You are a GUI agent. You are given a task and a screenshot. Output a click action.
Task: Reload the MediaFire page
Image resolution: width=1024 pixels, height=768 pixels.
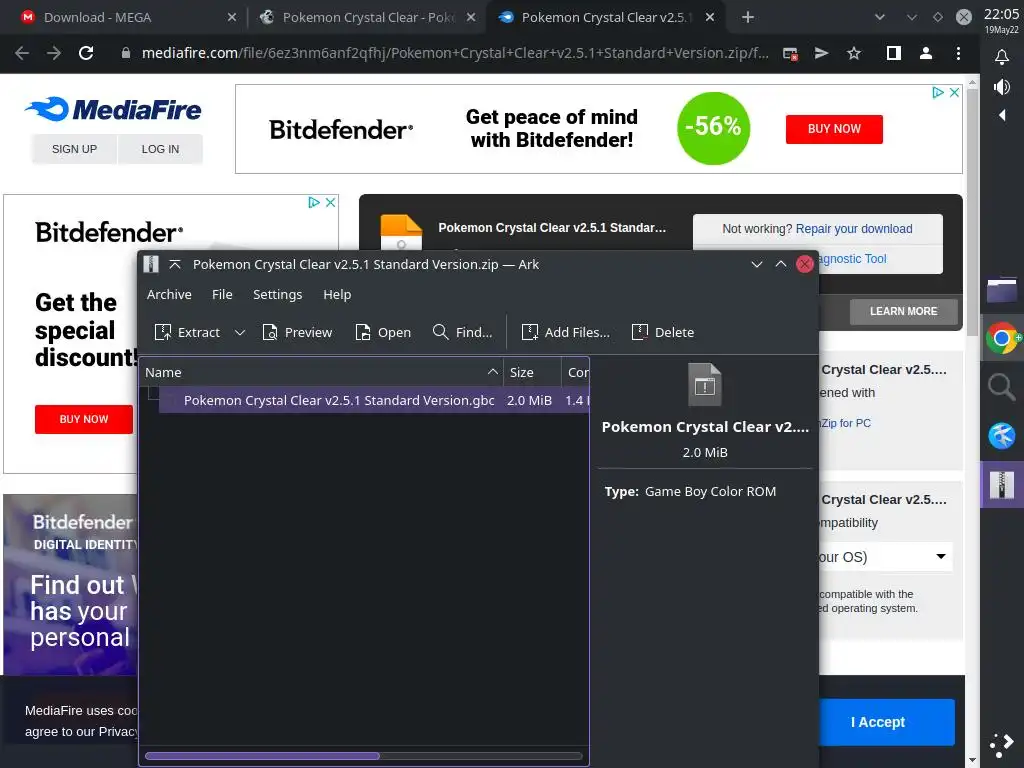coord(86,54)
